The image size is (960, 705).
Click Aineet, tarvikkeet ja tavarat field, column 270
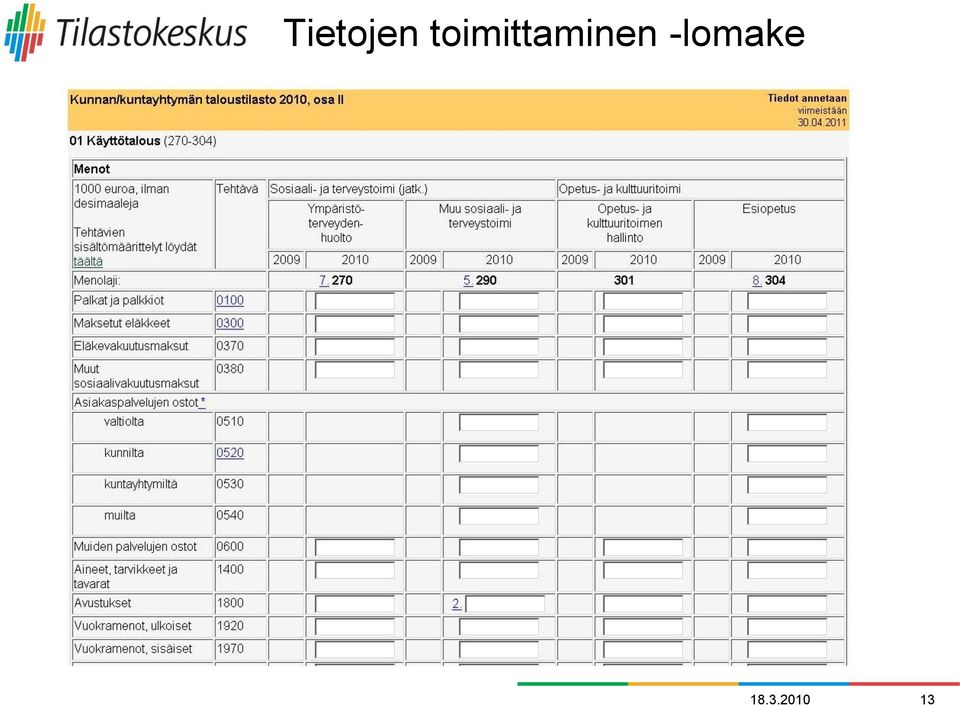coord(355,570)
